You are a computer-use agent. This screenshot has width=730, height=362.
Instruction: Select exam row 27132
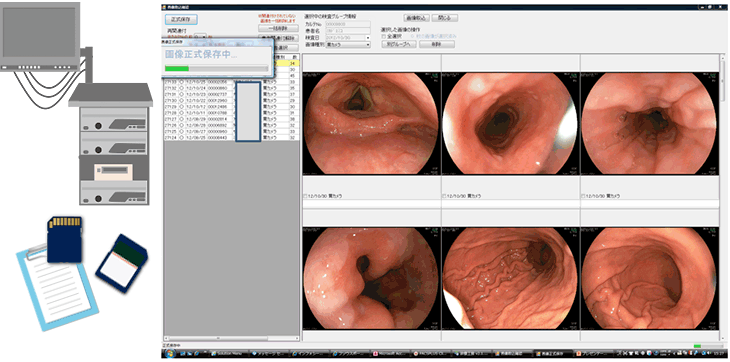pos(231,88)
